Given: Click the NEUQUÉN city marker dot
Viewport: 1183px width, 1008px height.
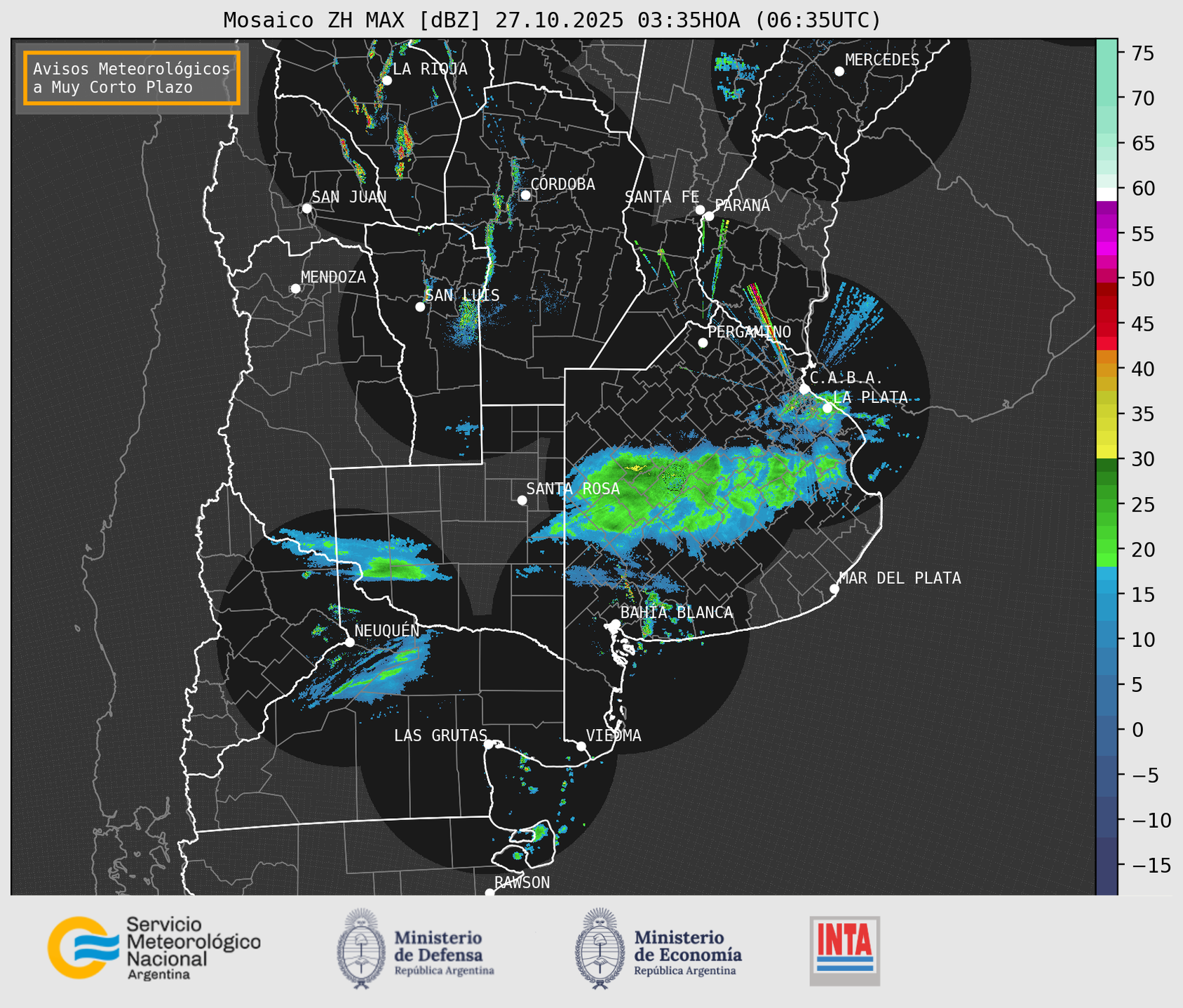Looking at the screenshot, I should (x=350, y=642).
